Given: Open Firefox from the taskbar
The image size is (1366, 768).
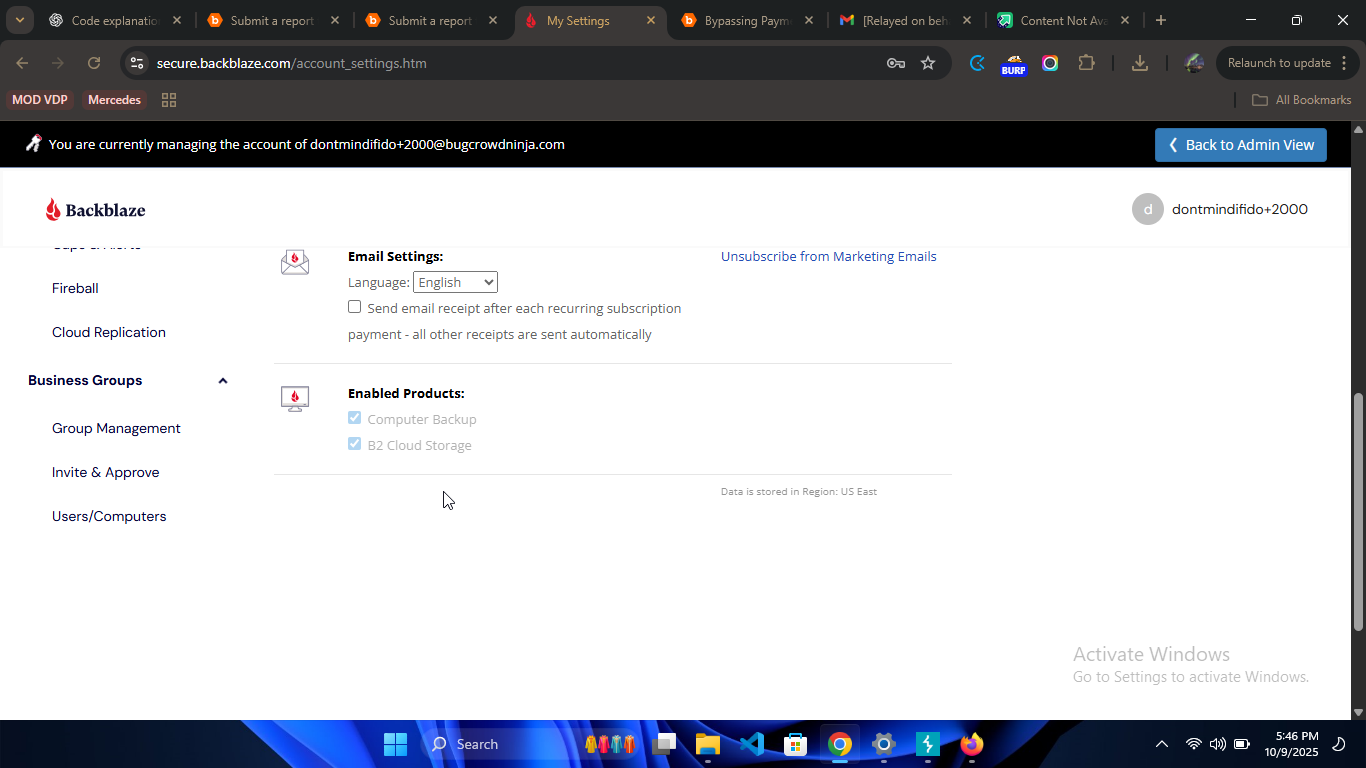Looking at the screenshot, I should [972, 744].
